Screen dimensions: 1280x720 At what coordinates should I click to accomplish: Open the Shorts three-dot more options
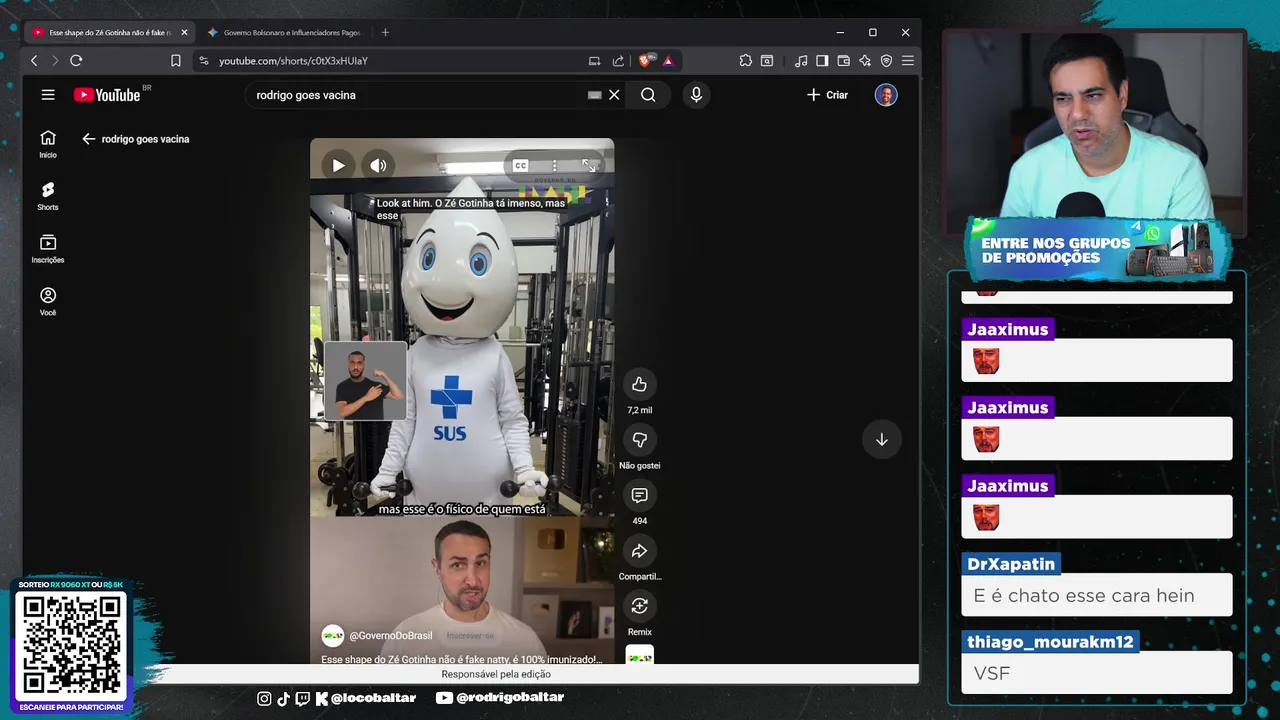pos(554,166)
